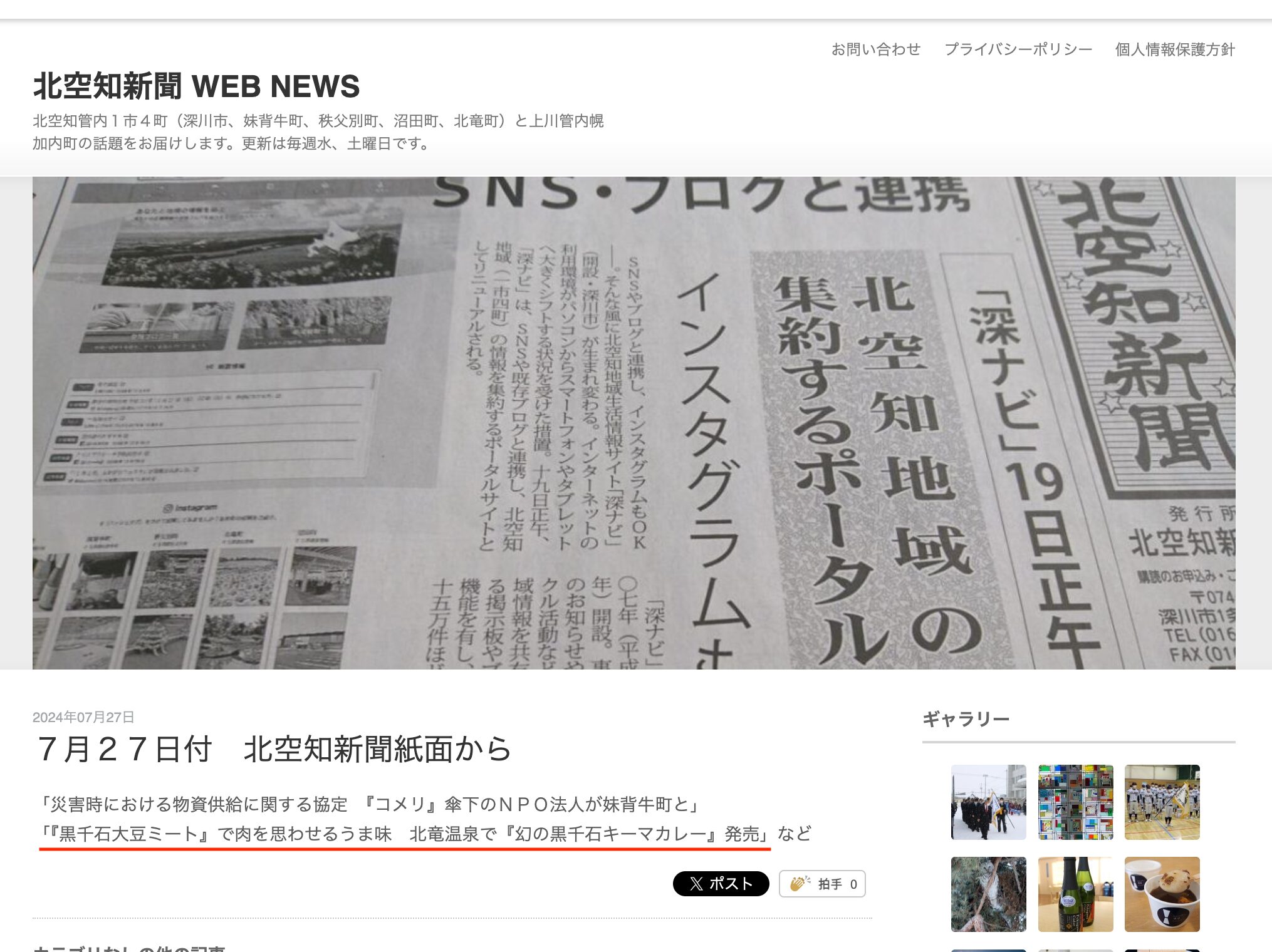1272x952 pixels.
Task: Open the owl in tree gallery photo
Action: 988,894
